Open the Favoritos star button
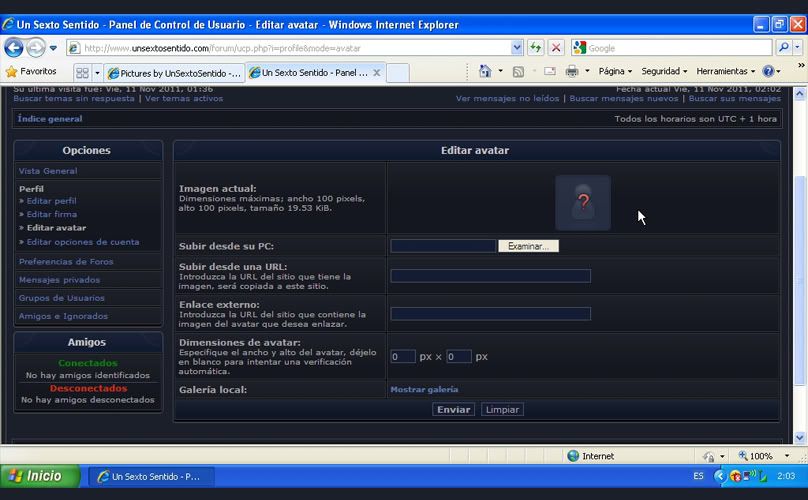 31,71
